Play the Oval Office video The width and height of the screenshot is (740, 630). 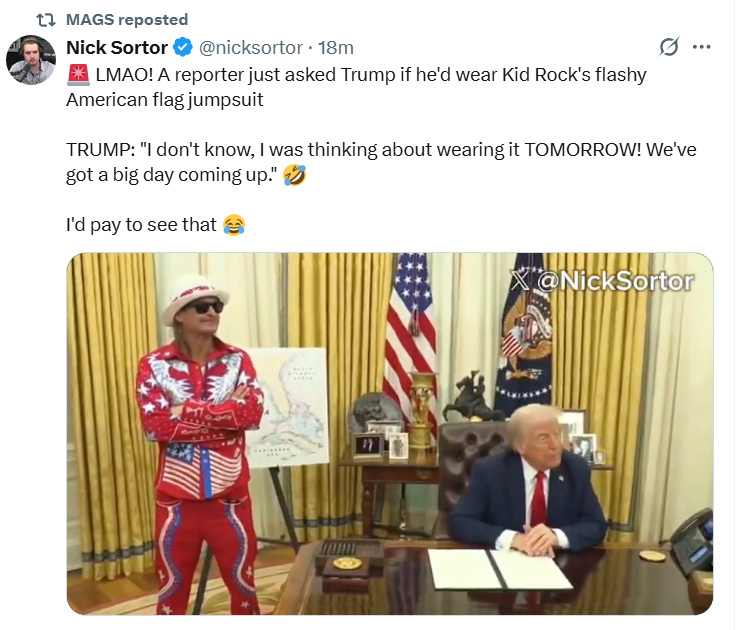[390, 434]
